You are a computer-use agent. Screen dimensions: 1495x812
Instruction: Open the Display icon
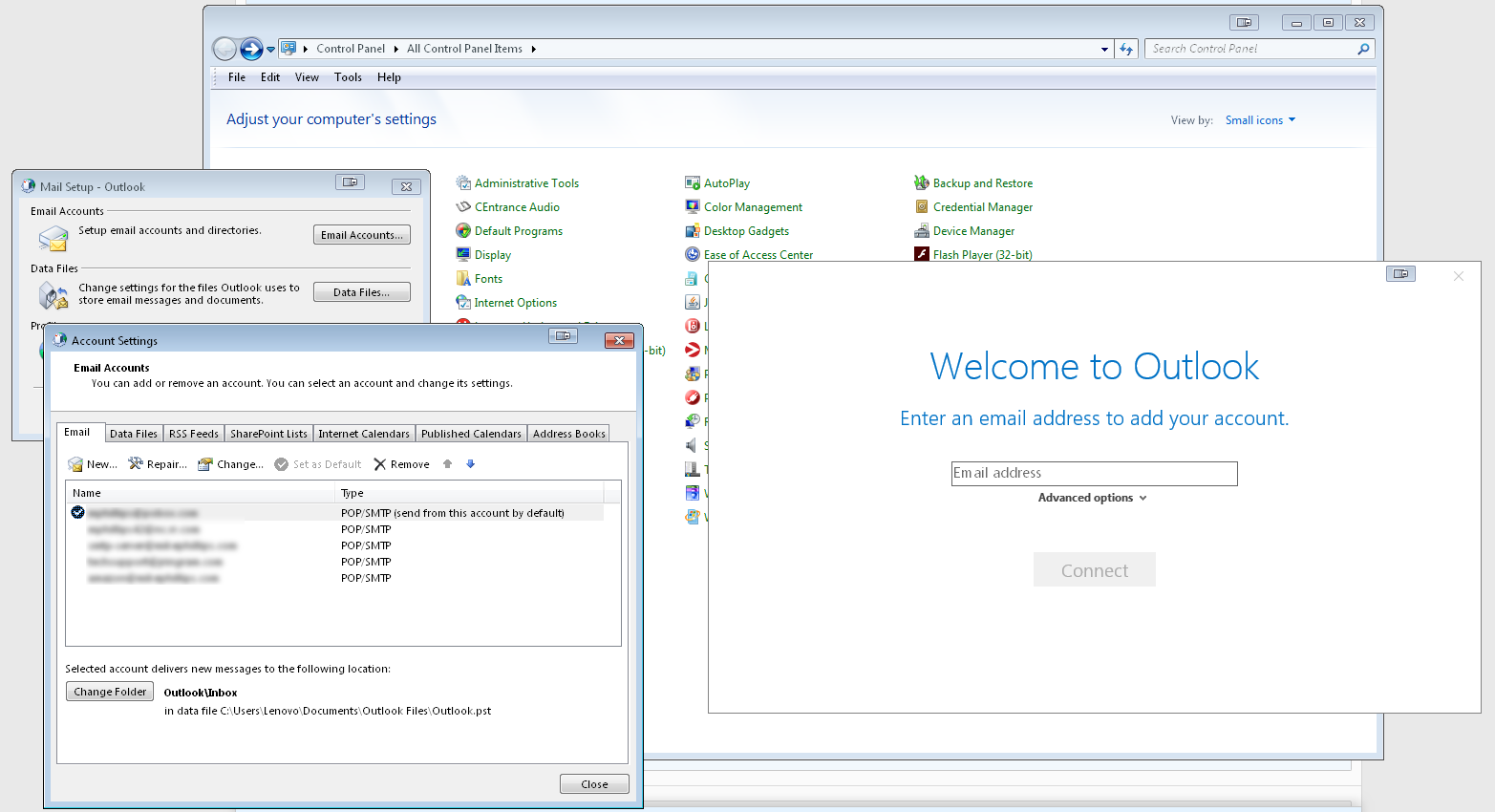tap(463, 255)
